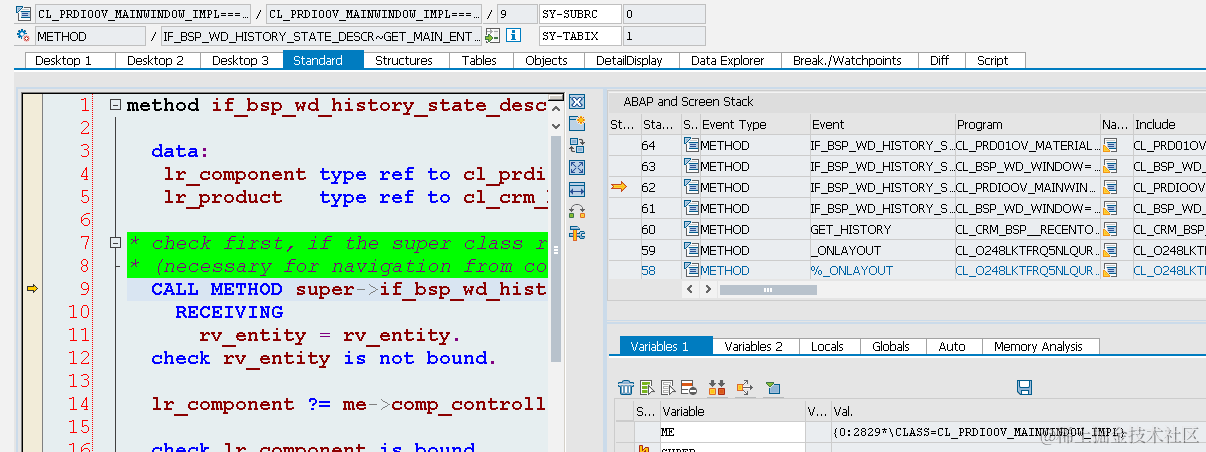
Task: Select %_ONLAYOUT event in stack row 58
Action: pos(881,271)
